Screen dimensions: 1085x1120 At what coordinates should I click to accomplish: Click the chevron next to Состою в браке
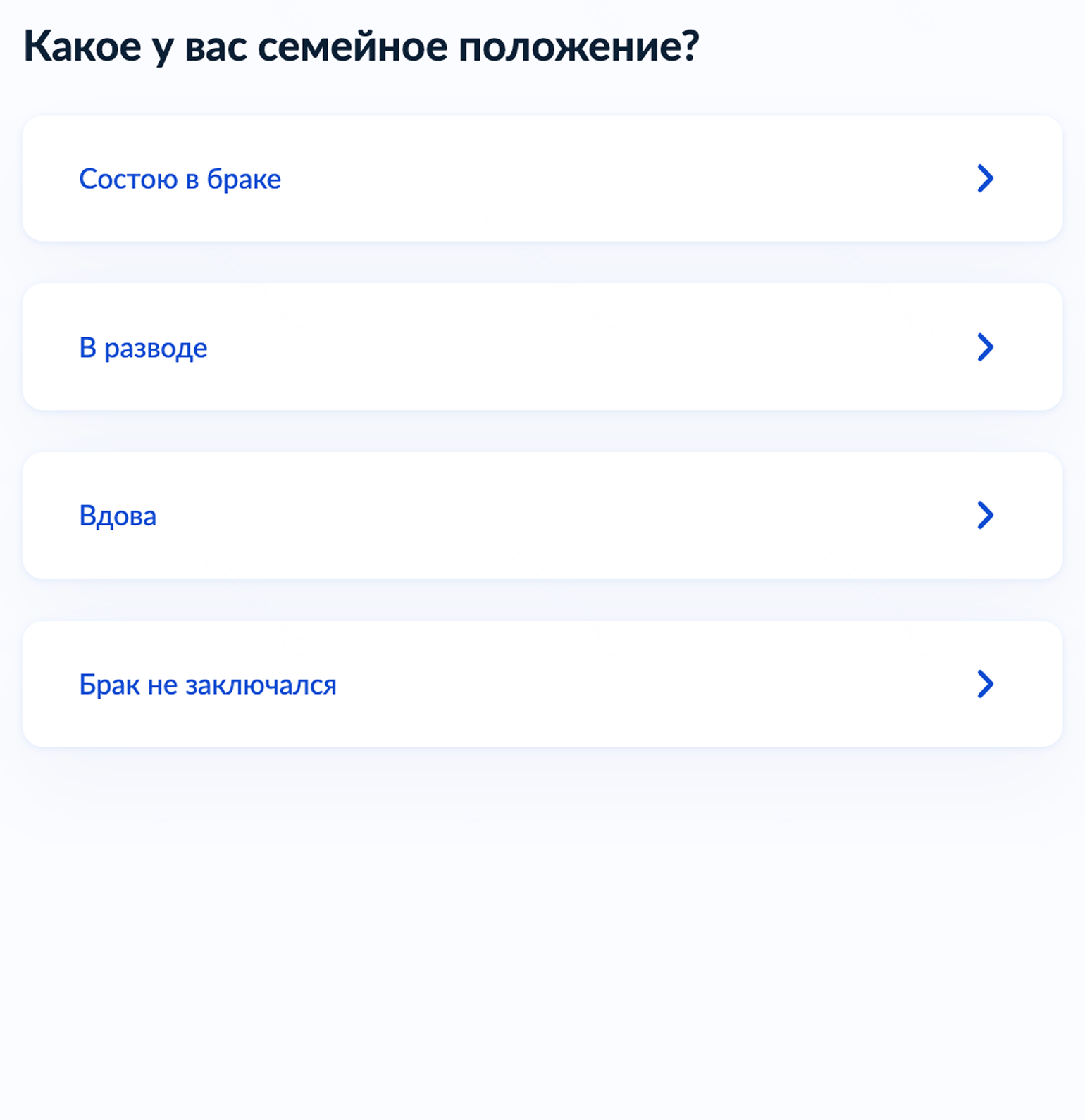985,178
